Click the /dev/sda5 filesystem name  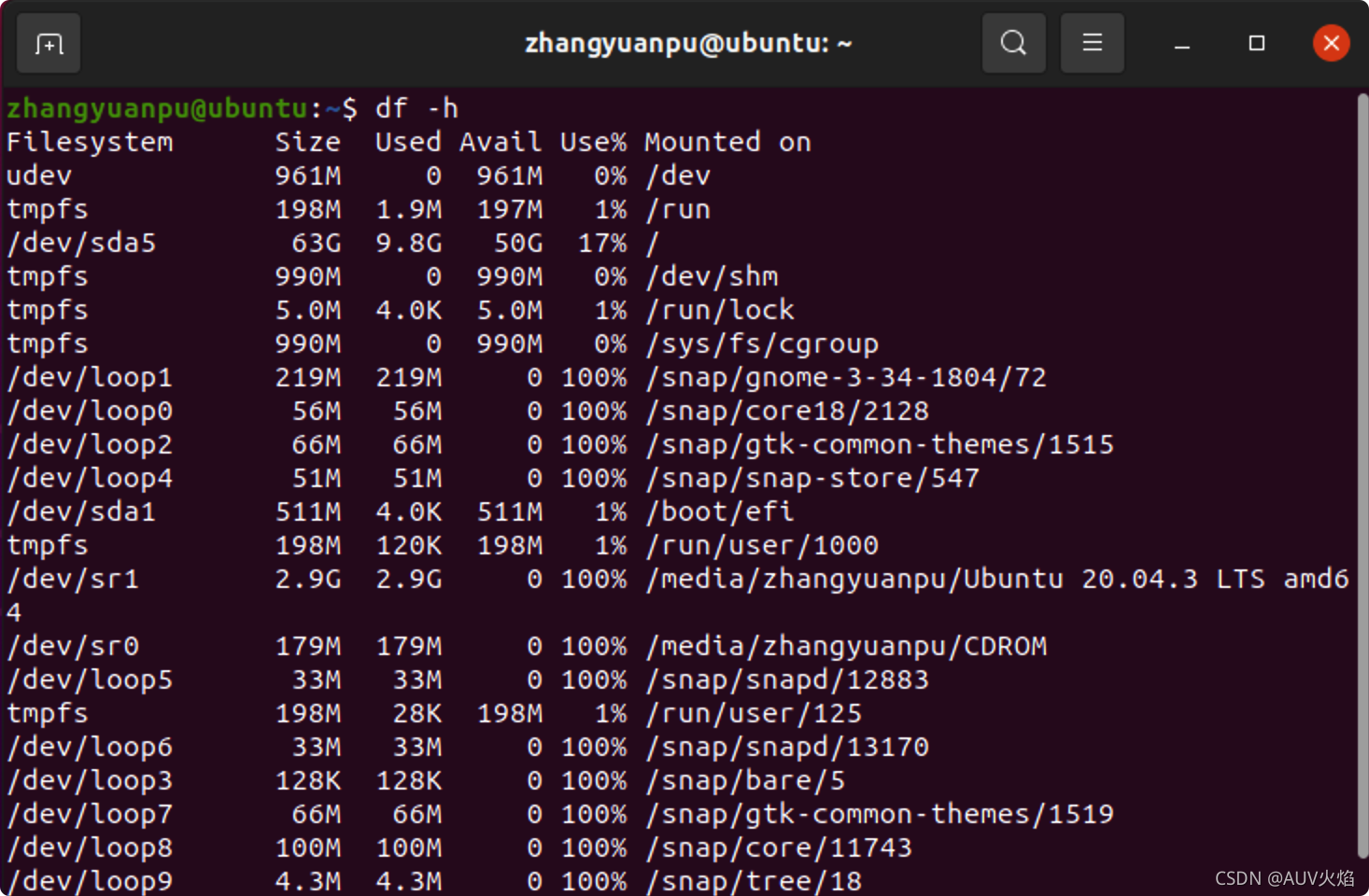(x=81, y=243)
